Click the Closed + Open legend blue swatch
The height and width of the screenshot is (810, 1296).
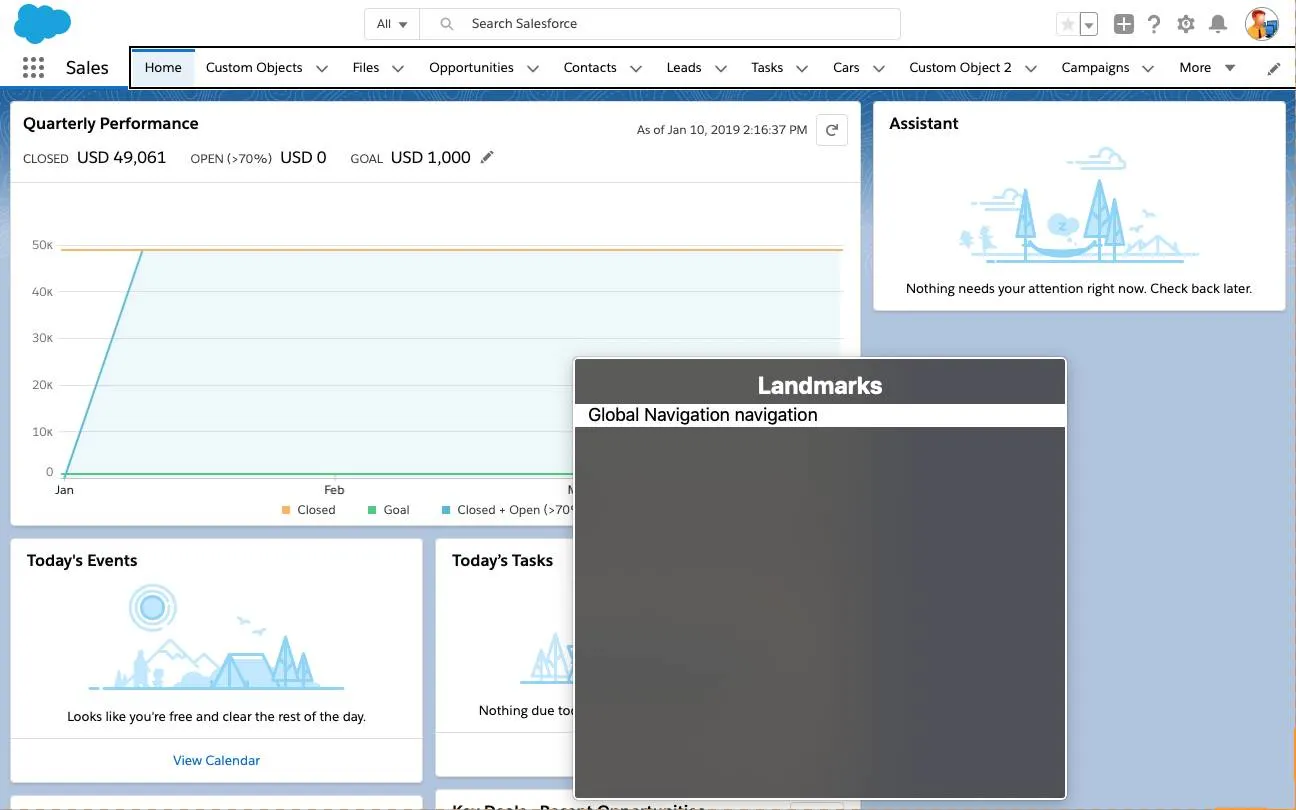(x=446, y=510)
